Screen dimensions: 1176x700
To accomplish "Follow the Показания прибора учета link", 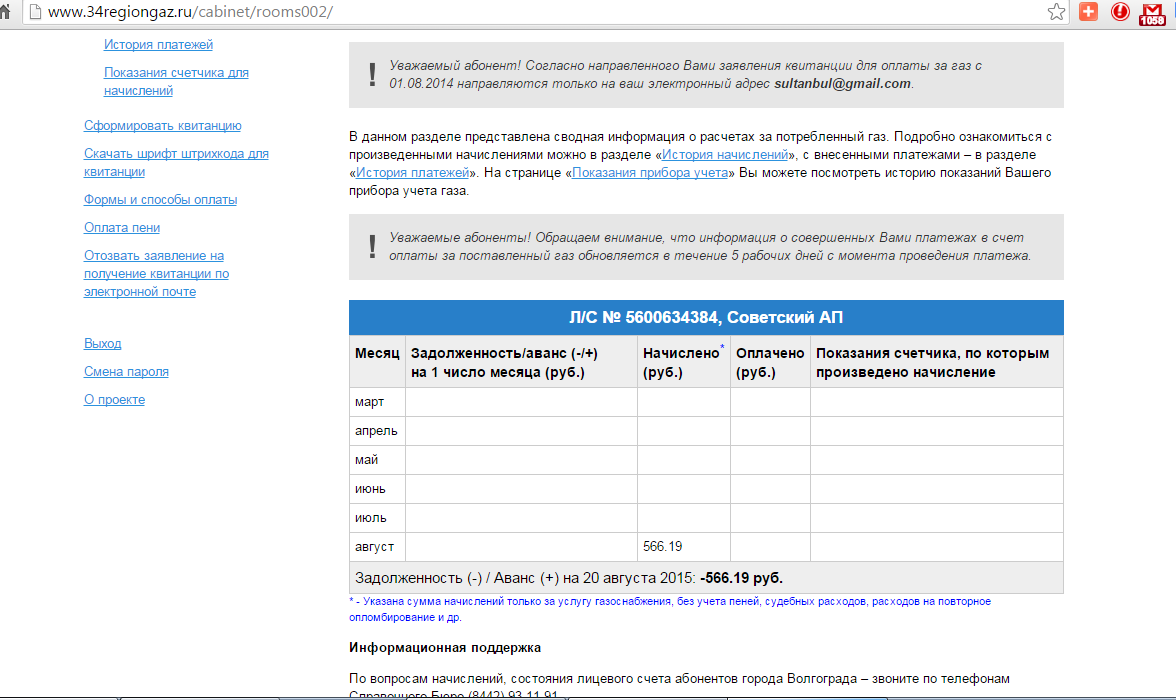I will pyautogui.click(x=650, y=173).
